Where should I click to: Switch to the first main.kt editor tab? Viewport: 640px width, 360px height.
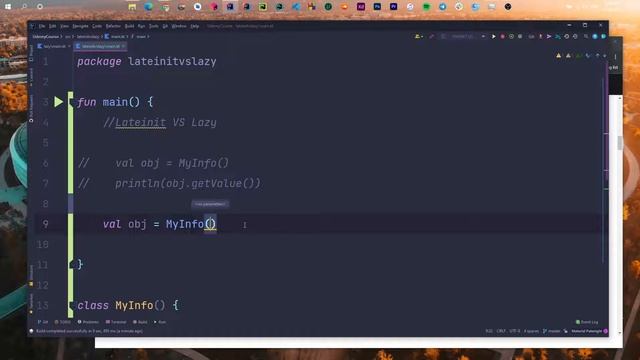pos(54,47)
